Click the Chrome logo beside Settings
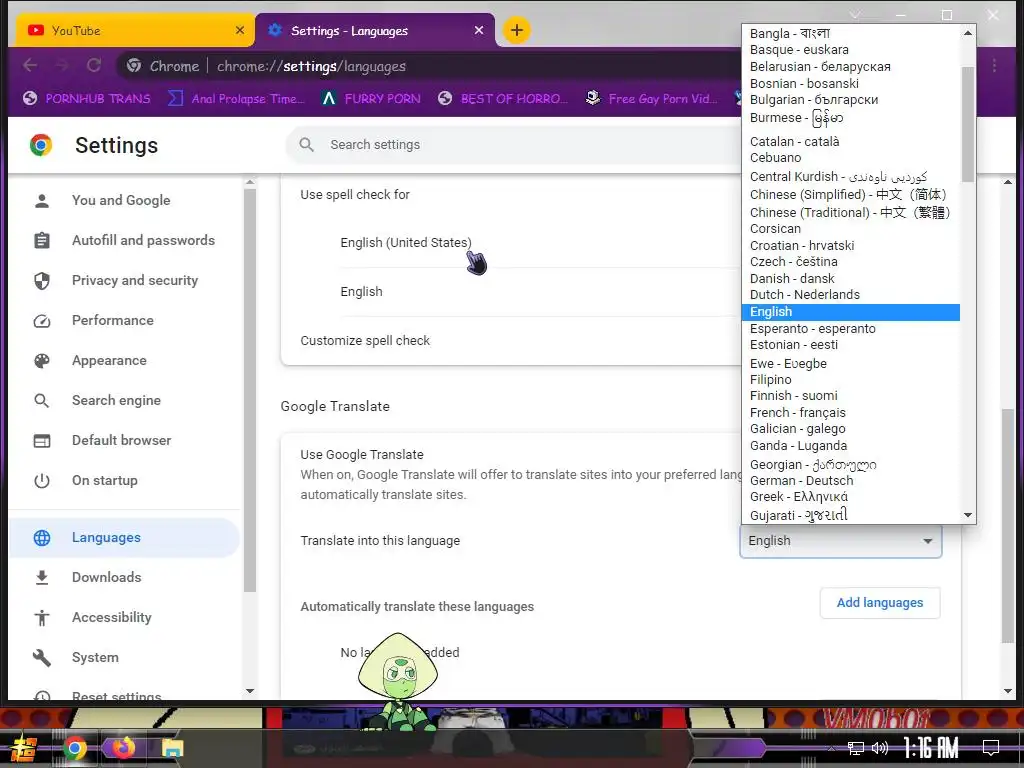This screenshot has height=768, width=1024. click(40, 145)
